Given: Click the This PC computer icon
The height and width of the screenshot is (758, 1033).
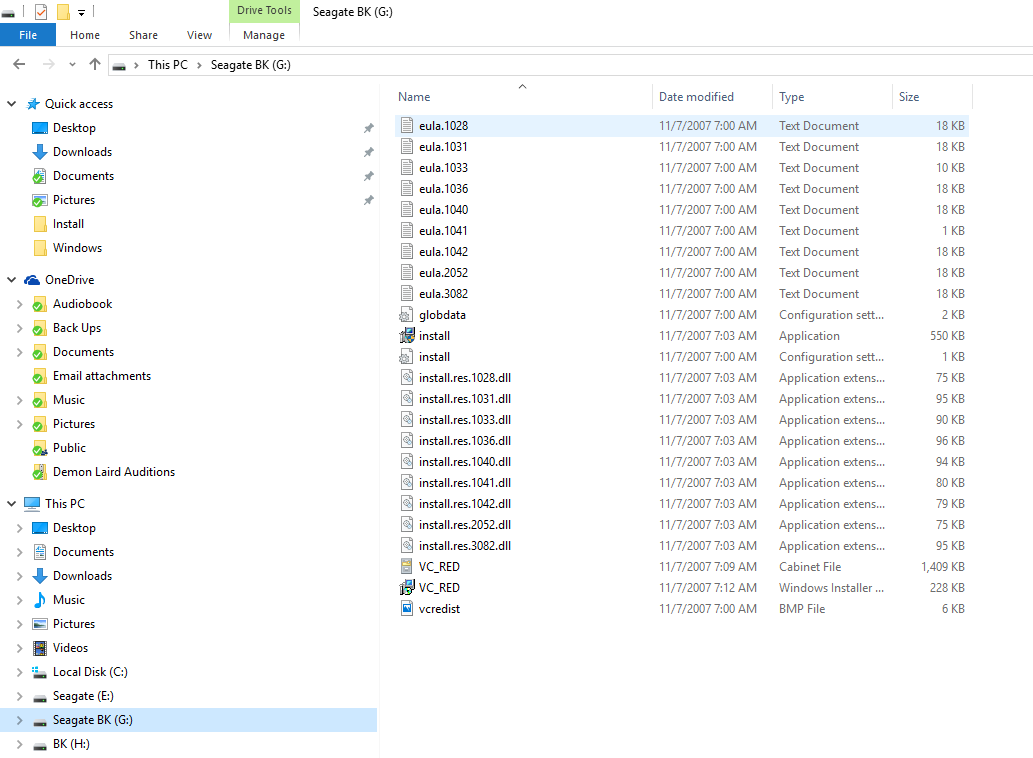Looking at the screenshot, I should point(32,504).
